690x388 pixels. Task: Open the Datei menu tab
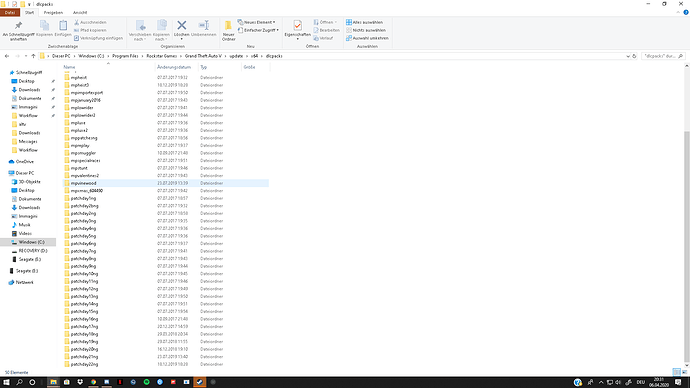click(10, 13)
